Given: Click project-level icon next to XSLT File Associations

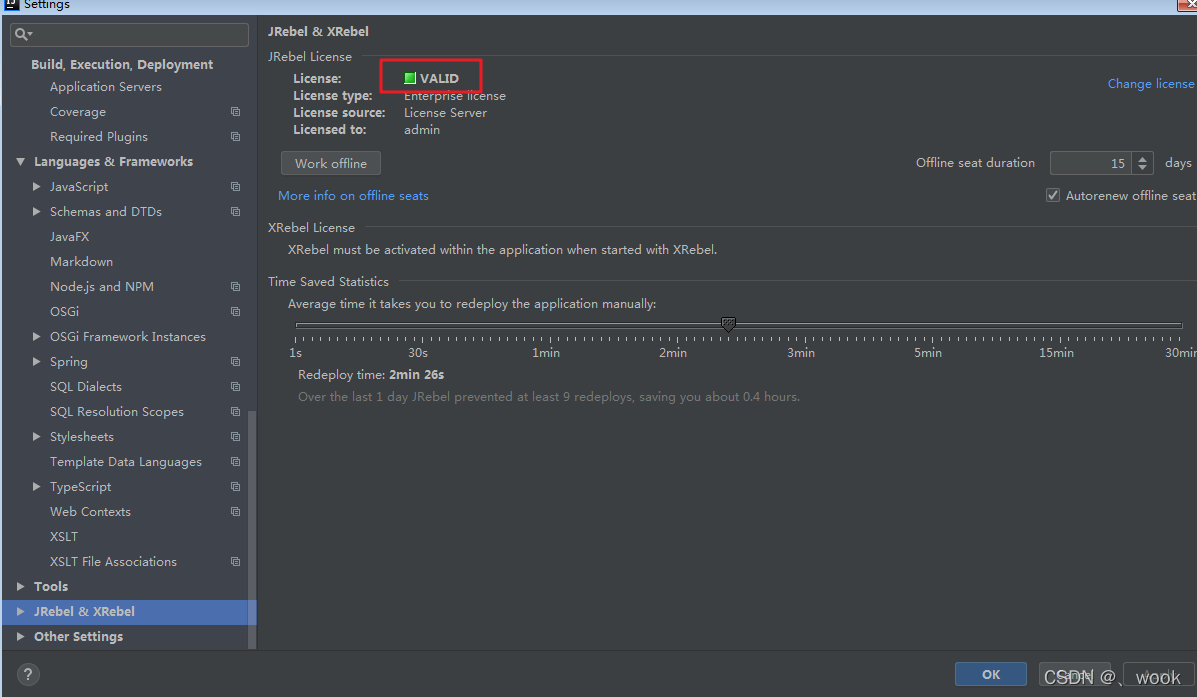Looking at the screenshot, I should click(235, 561).
